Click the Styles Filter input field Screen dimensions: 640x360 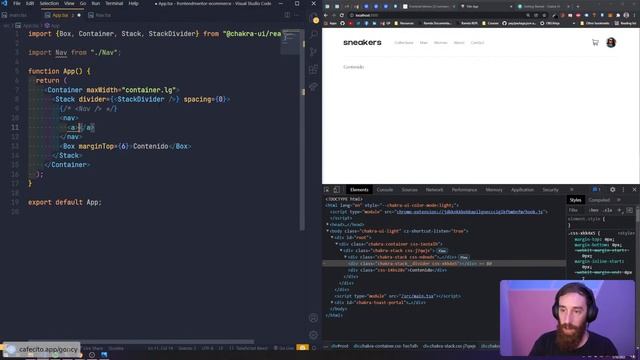point(577,210)
